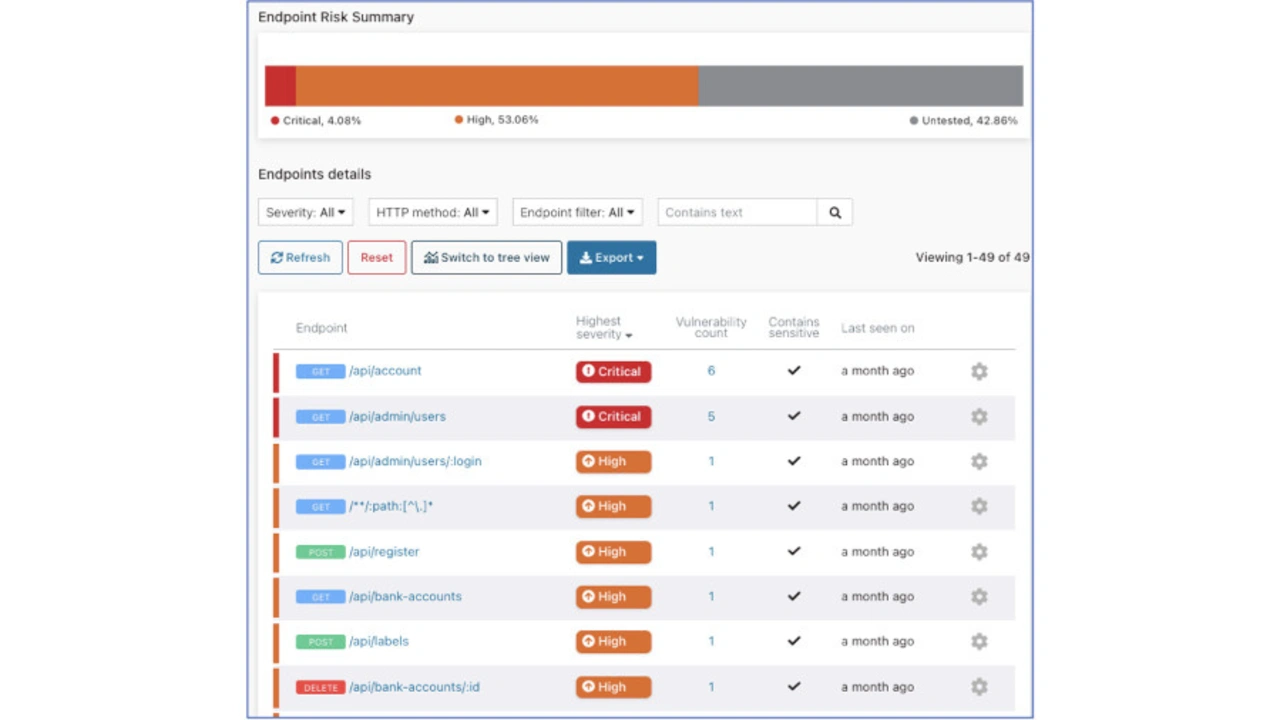Click gear icon for GET /api/bank-accounts row
Viewport: 1280px width, 720px height.
pyautogui.click(x=979, y=597)
